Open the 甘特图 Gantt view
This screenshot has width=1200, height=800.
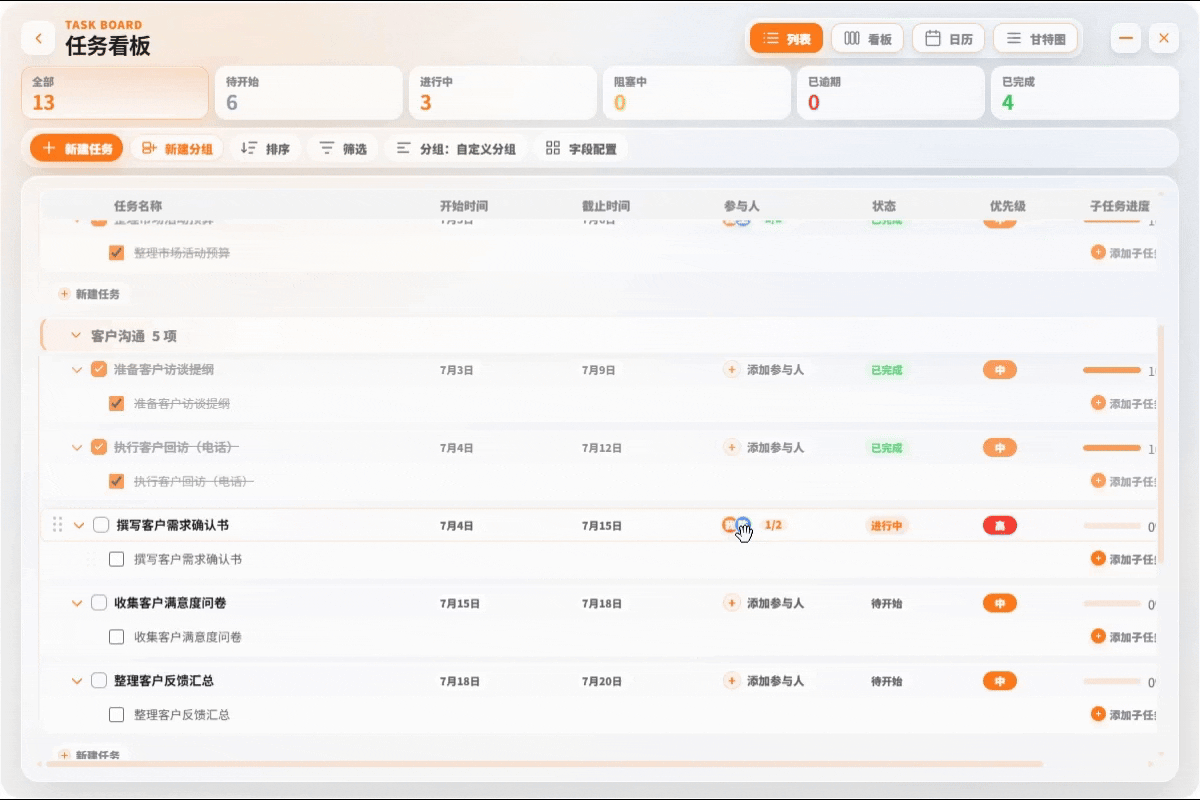click(x=1035, y=39)
